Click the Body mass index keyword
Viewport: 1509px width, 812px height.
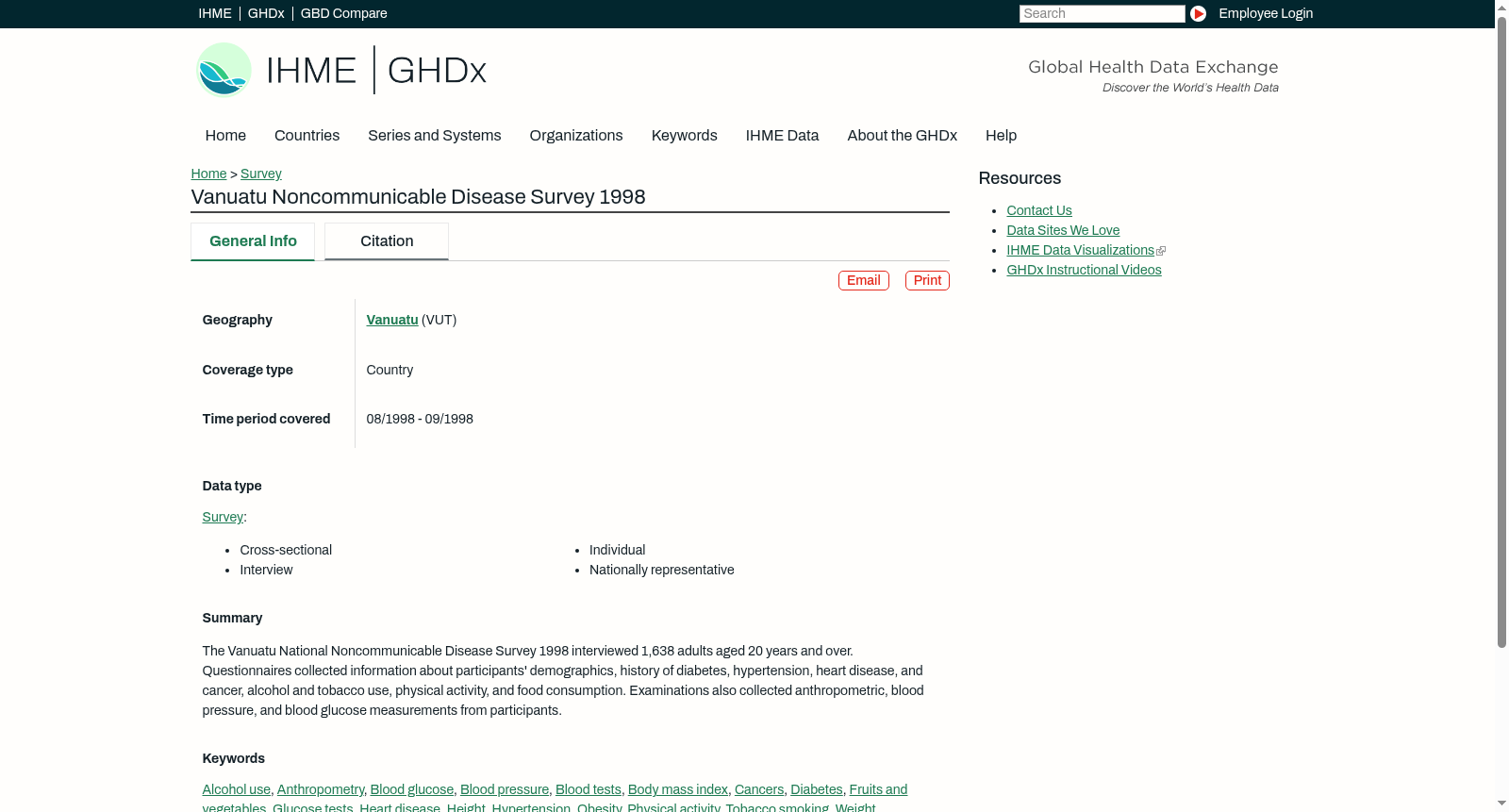(x=678, y=789)
